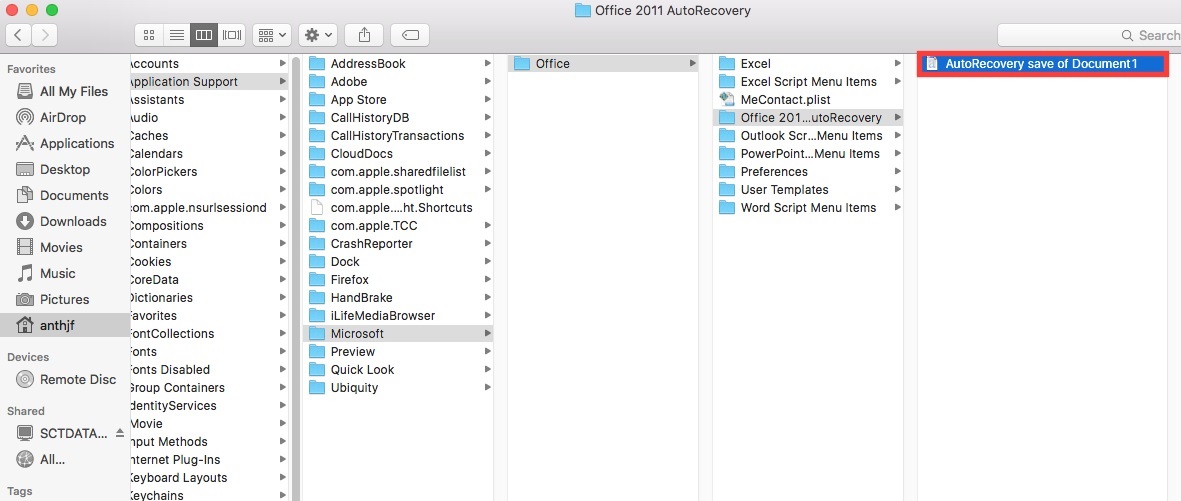This screenshot has width=1181, height=501.
Task: Click the Edit Tags button
Action: click(x=410, y=35)
